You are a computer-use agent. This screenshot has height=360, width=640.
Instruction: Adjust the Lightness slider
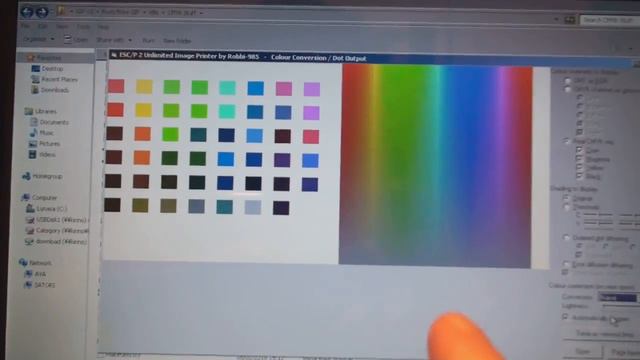(x=620, y=306)
